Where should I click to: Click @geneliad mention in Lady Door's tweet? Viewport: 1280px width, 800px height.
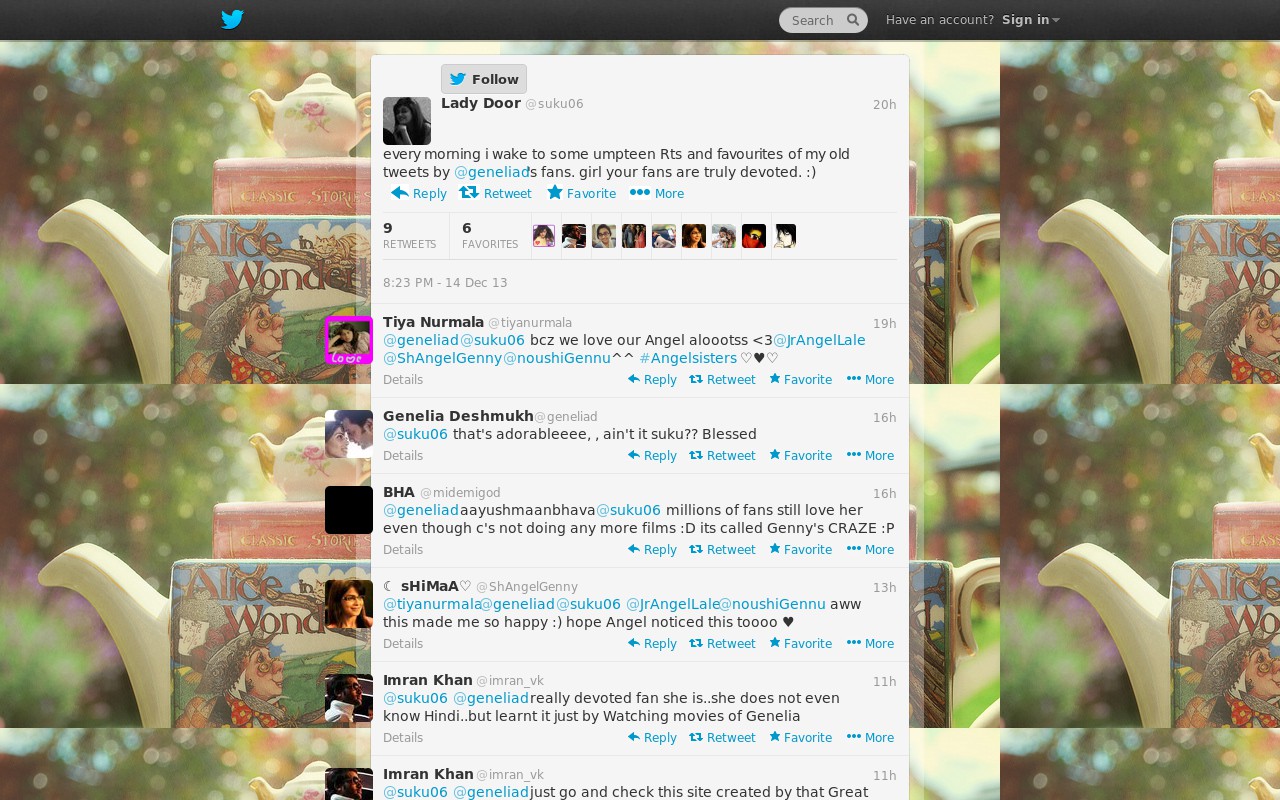491,172
